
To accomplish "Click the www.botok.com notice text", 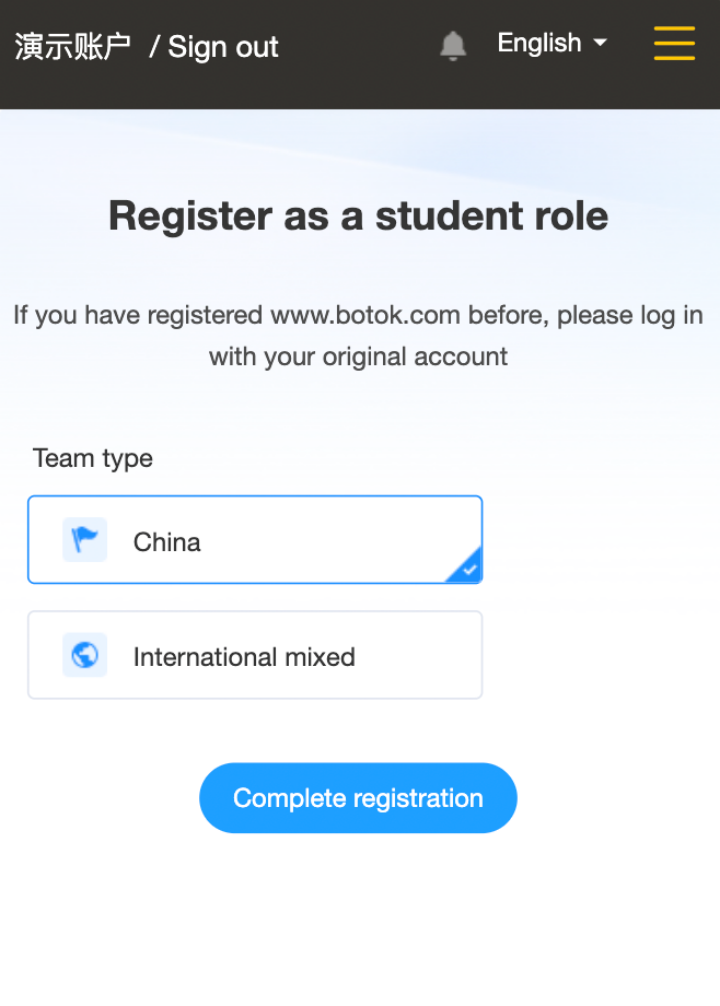I will click(358, 336).
